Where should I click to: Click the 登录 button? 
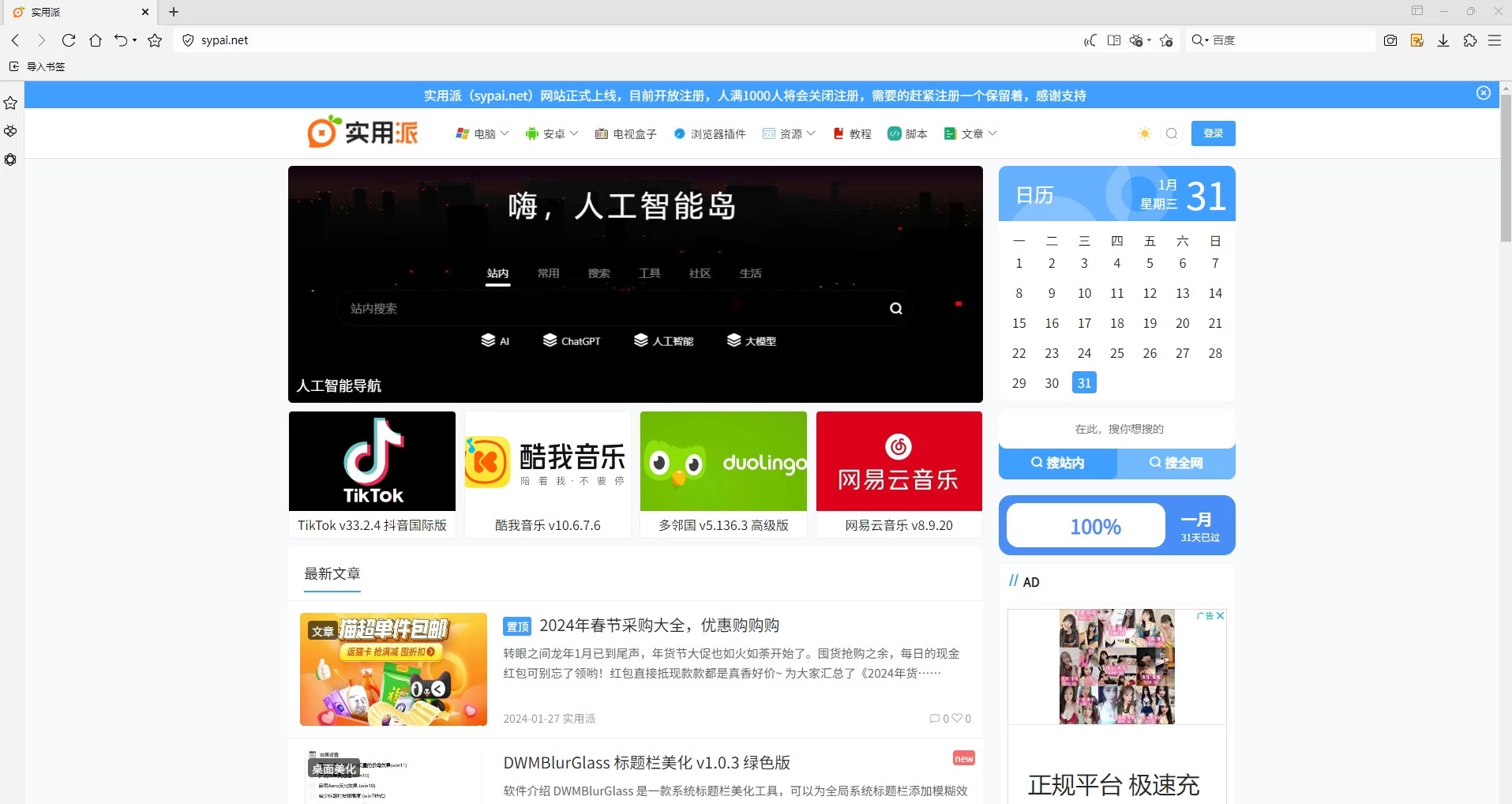(1214, 133)
